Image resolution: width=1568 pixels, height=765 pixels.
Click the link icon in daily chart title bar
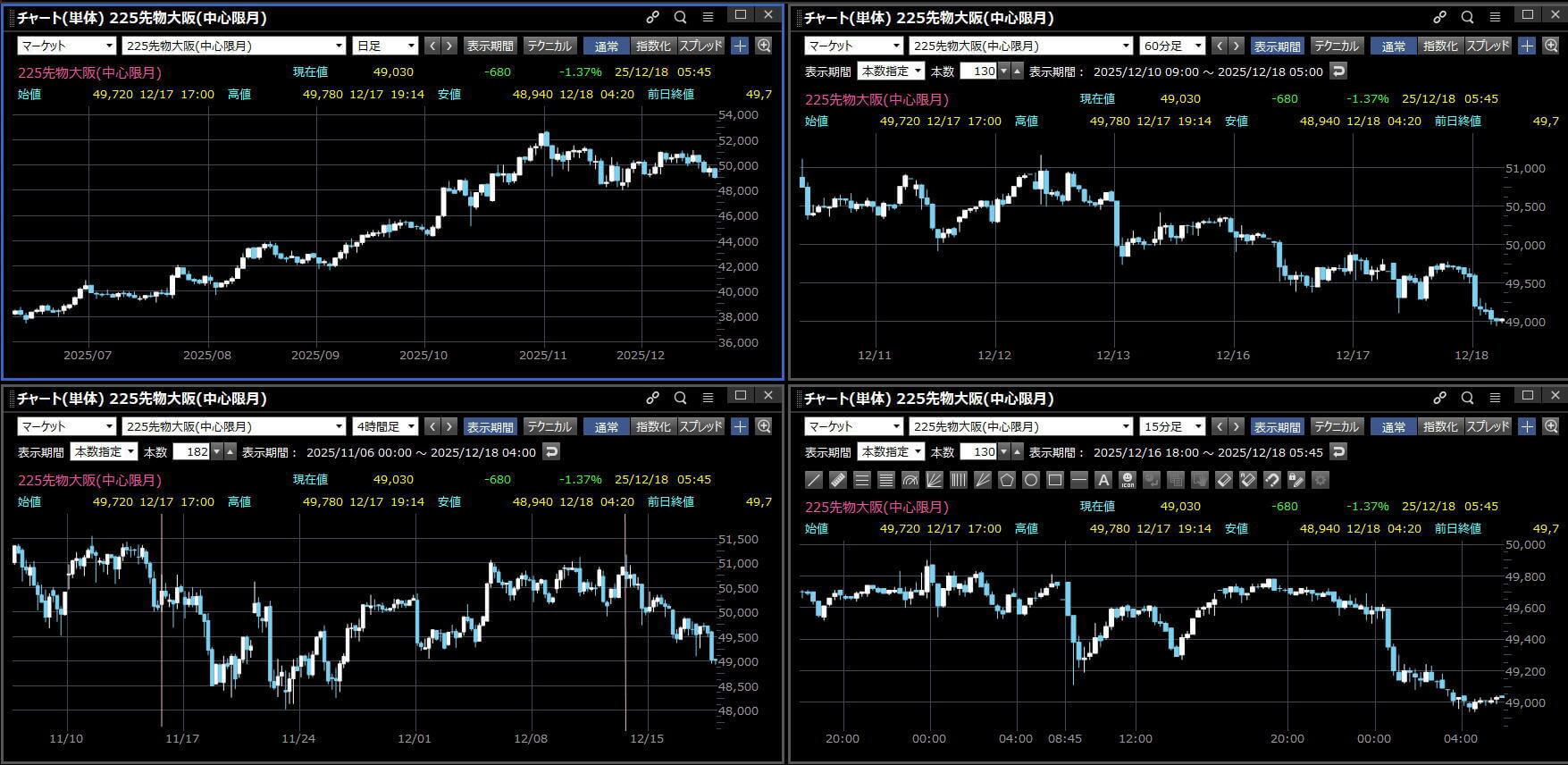pyautogui.click(x=652, y=16)
